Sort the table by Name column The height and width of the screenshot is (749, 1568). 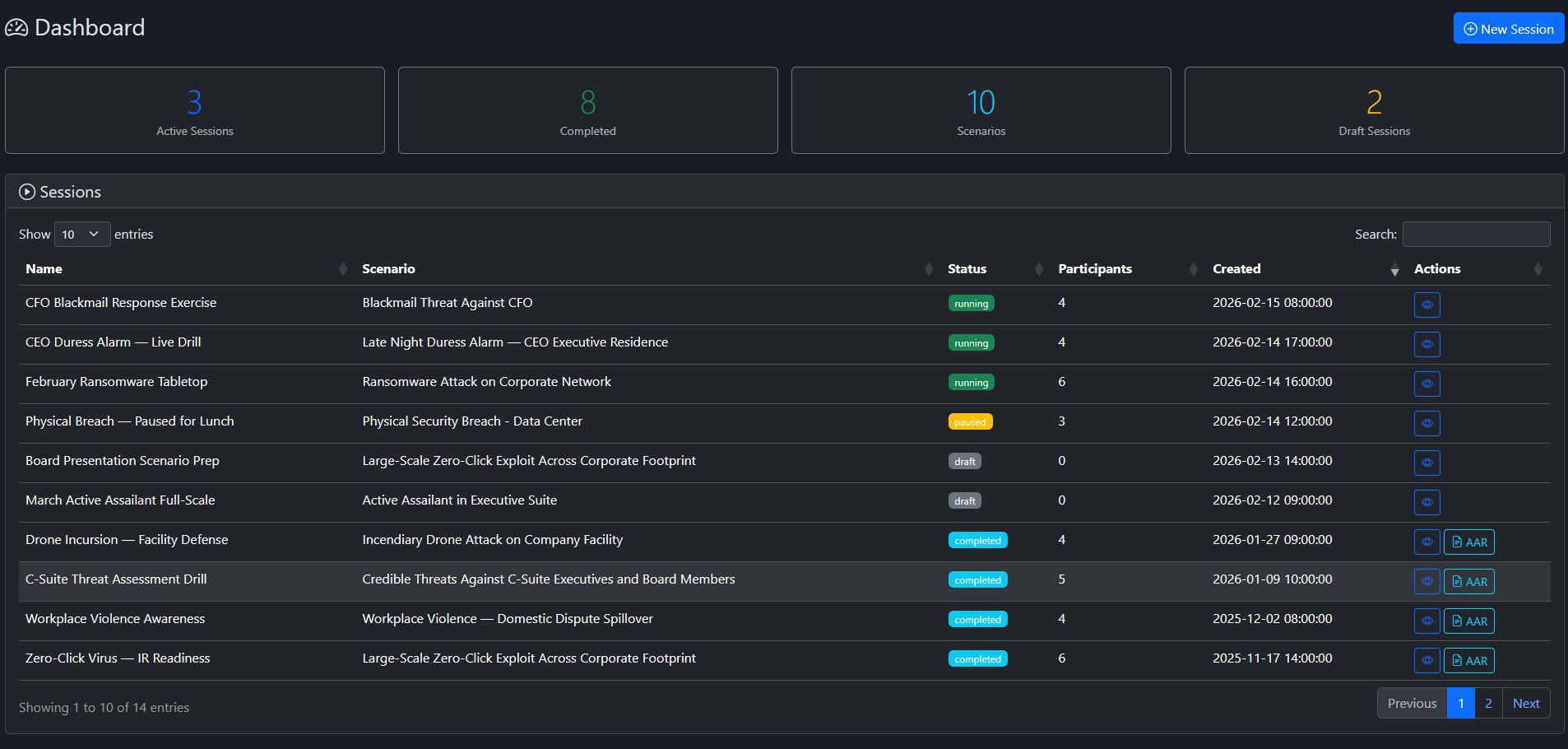(x=44, y=269)
